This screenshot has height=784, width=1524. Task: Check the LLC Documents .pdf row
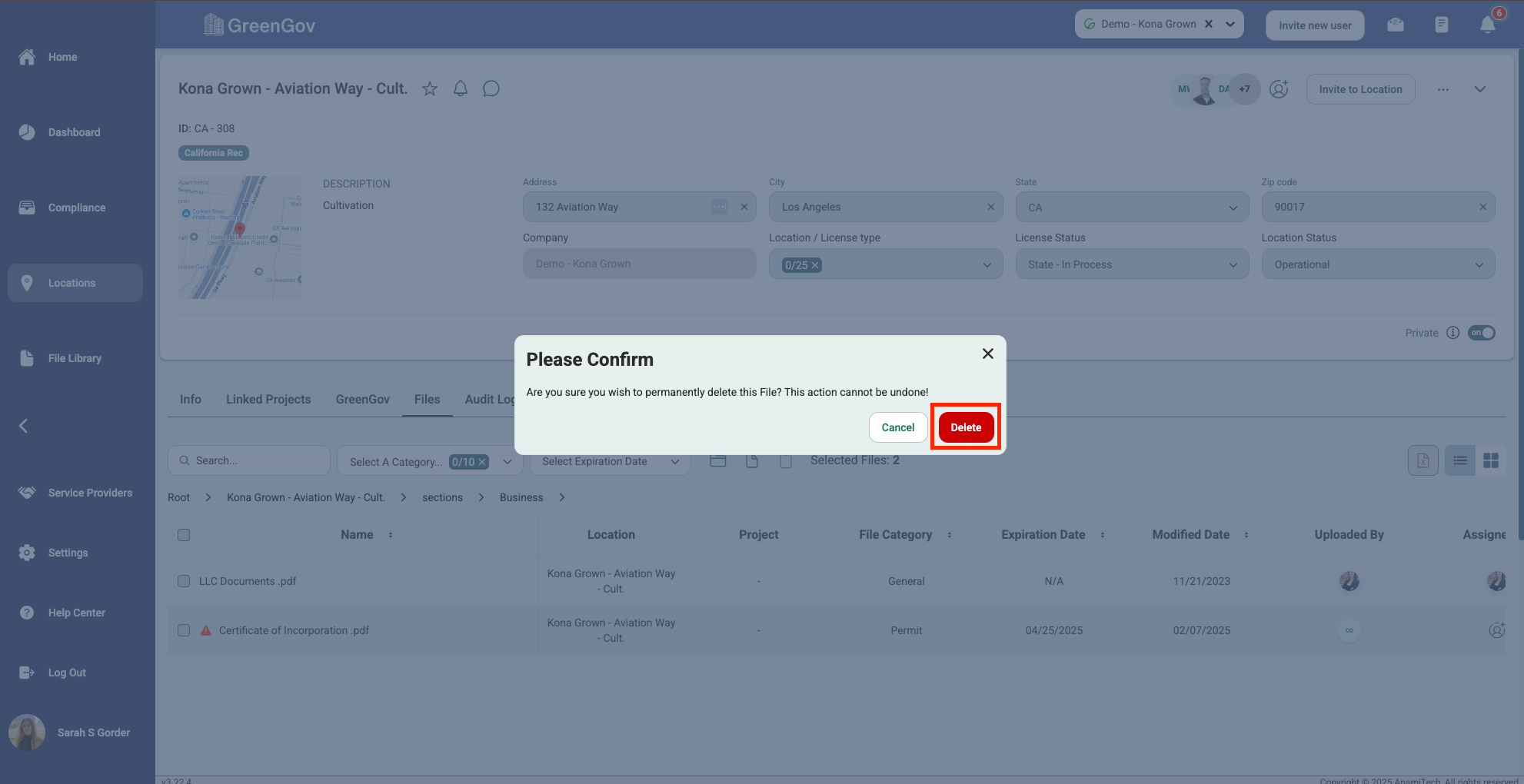(184, 581)
